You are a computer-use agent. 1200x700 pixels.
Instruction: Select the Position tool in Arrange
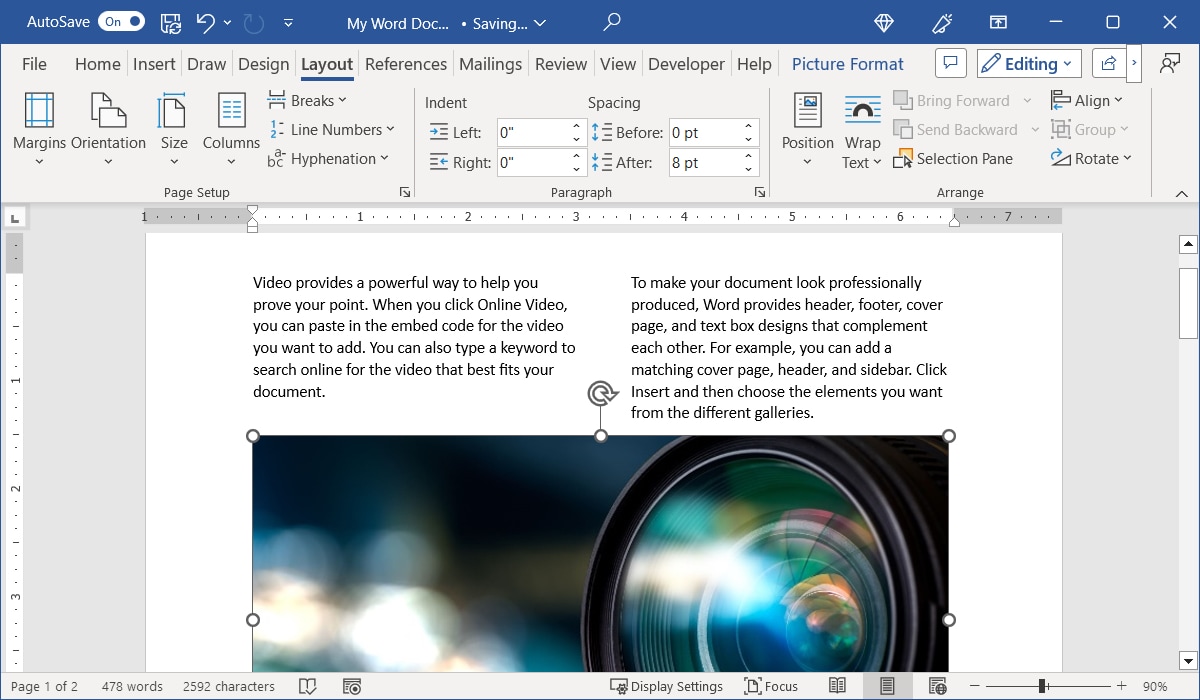tap(806, 128)
